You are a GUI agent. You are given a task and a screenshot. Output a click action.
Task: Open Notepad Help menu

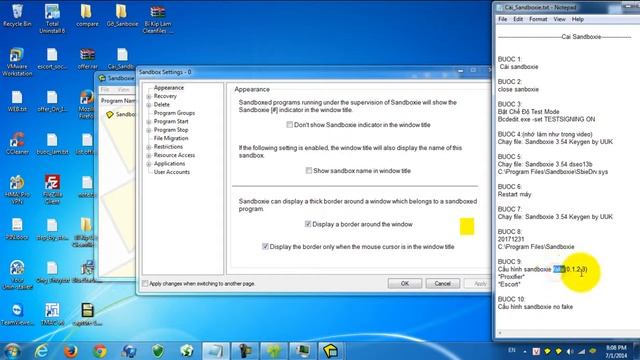578,19
